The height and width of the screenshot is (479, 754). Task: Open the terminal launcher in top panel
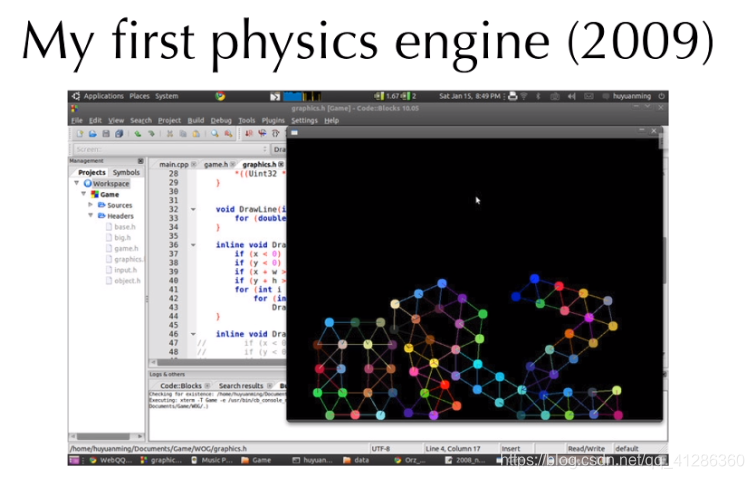[x=275, y=97]
